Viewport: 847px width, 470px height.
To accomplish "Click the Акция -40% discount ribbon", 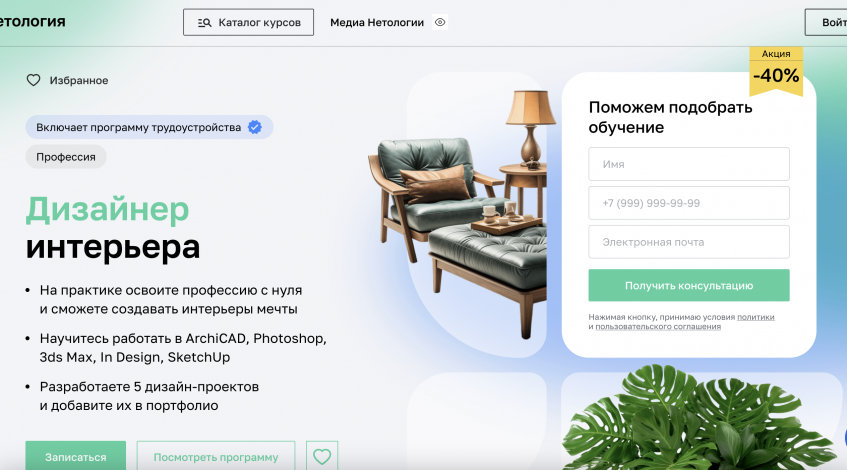I will (x=776, y=71).
